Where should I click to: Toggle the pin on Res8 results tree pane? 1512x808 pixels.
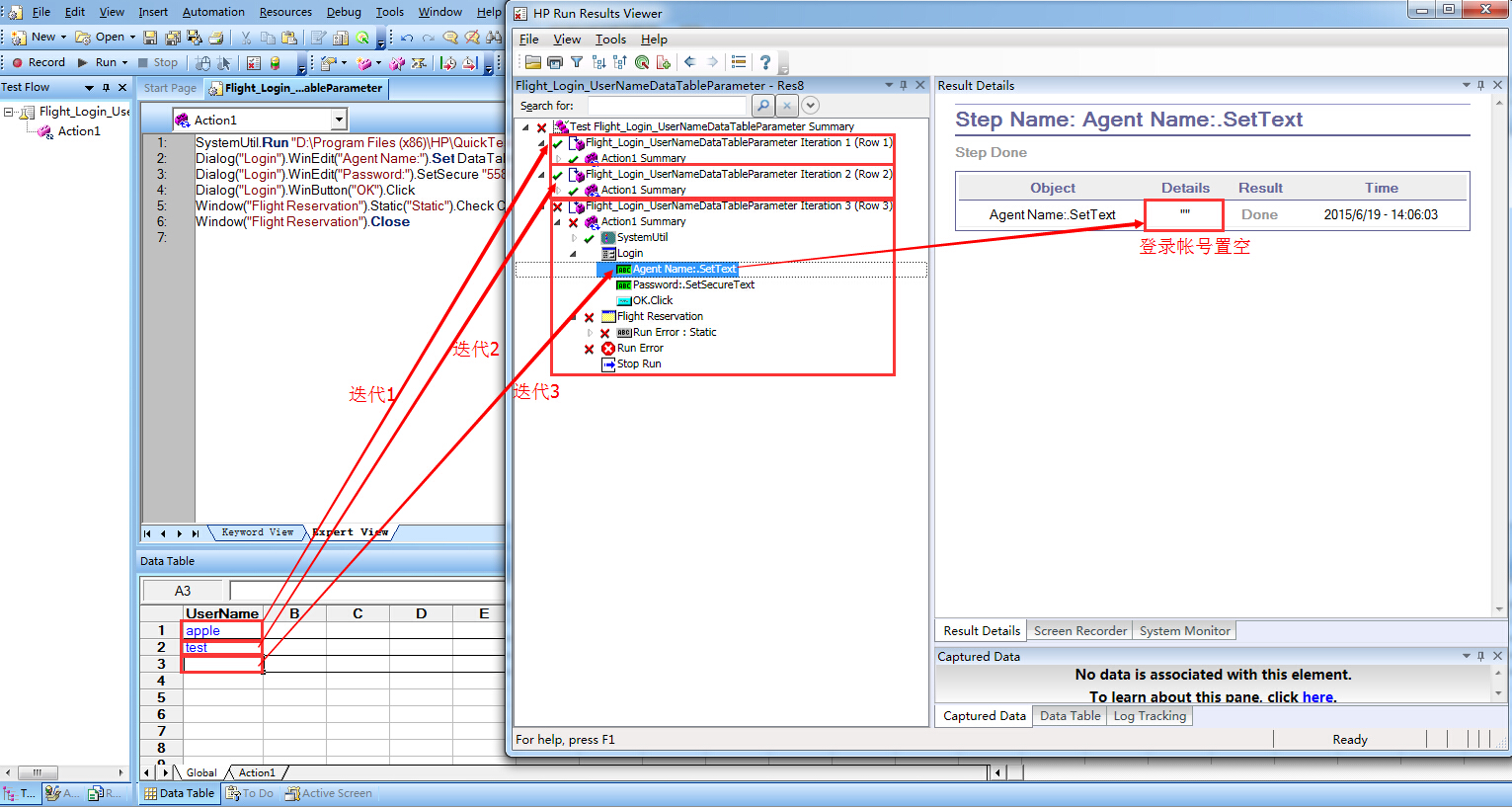903,86
